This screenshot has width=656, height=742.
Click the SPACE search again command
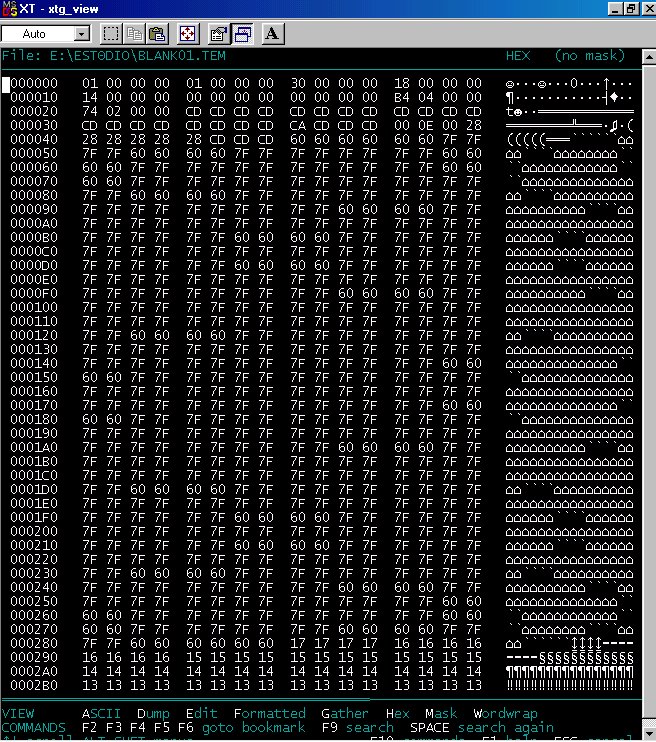(482, 727)
